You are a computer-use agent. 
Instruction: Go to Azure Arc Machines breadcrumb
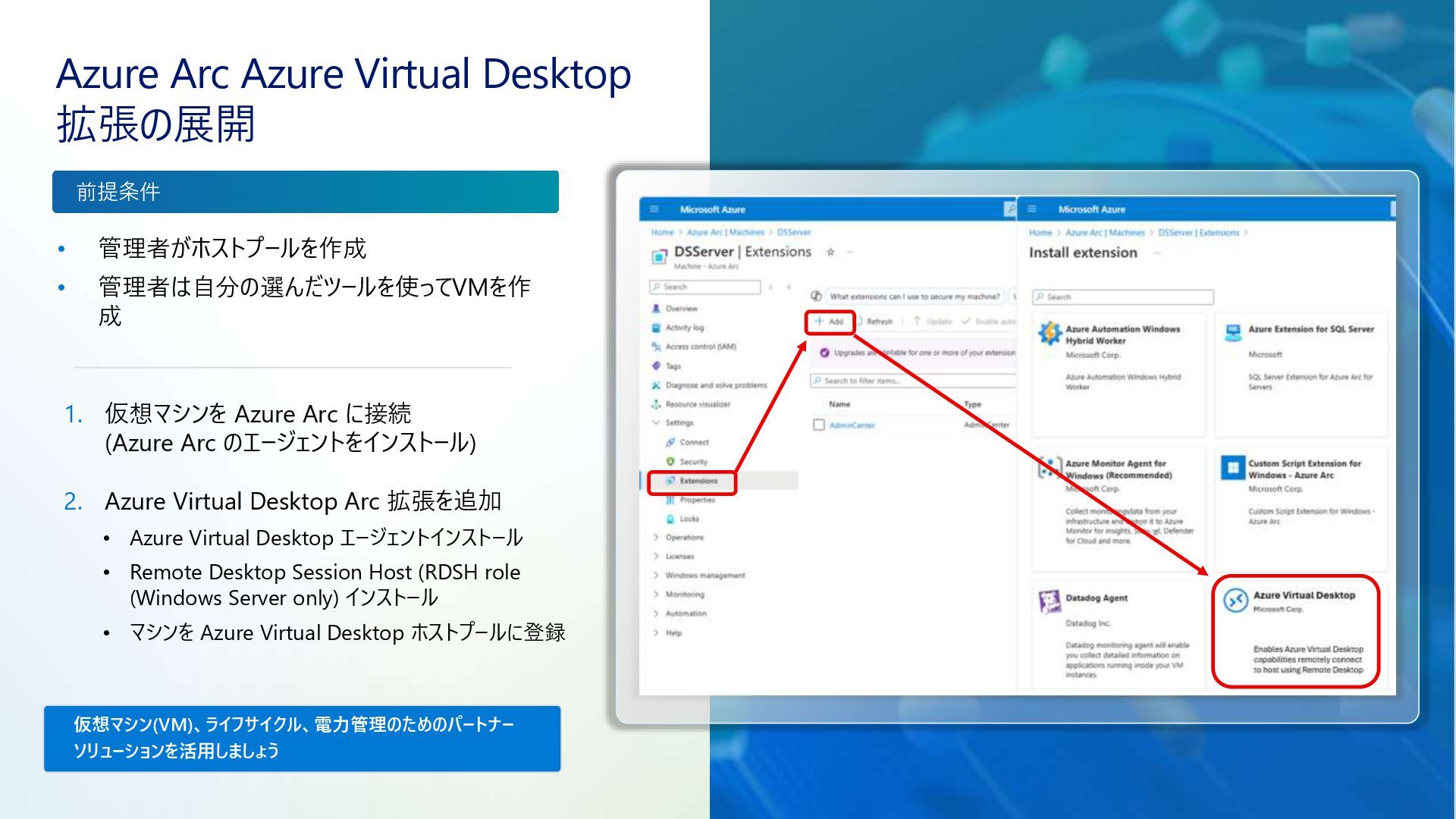tap(725, 233)
